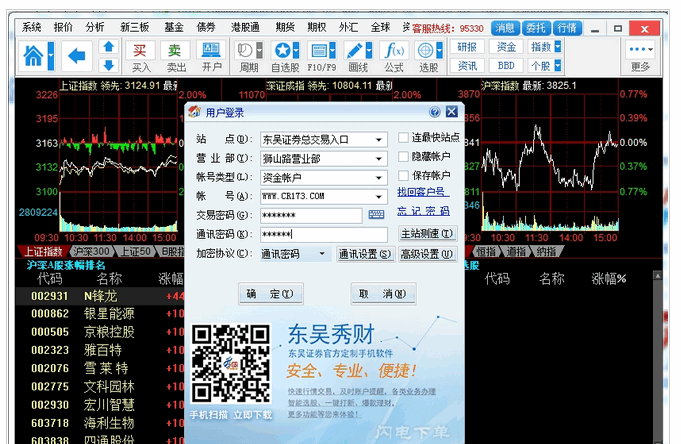Expand the F10/F9 dropdown arrow

(332, 51)
